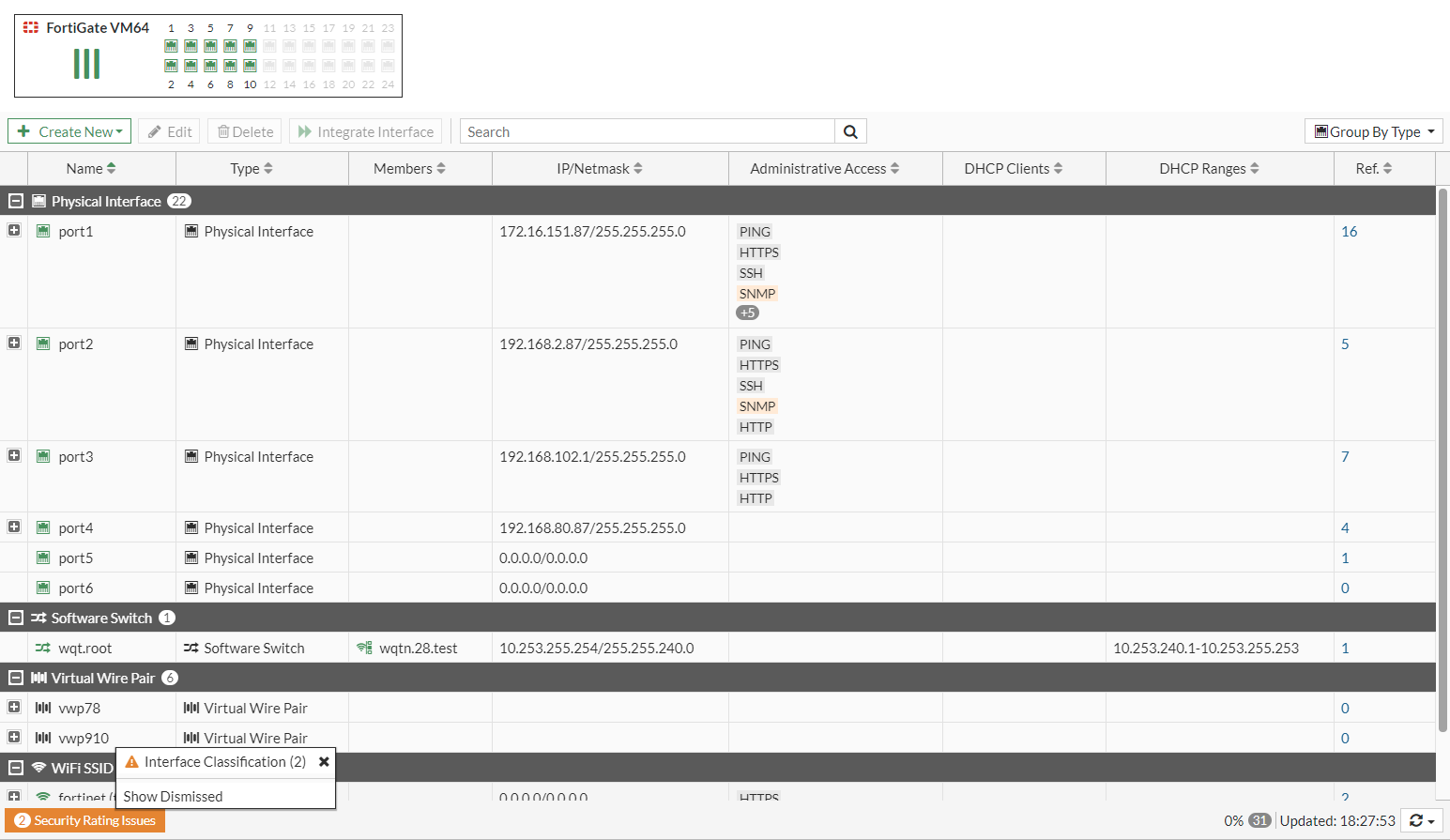The height and width of the screenshot is (840, 1450).
Task: Click the Integrate Interface button
Action: click(x=366, y=131)
